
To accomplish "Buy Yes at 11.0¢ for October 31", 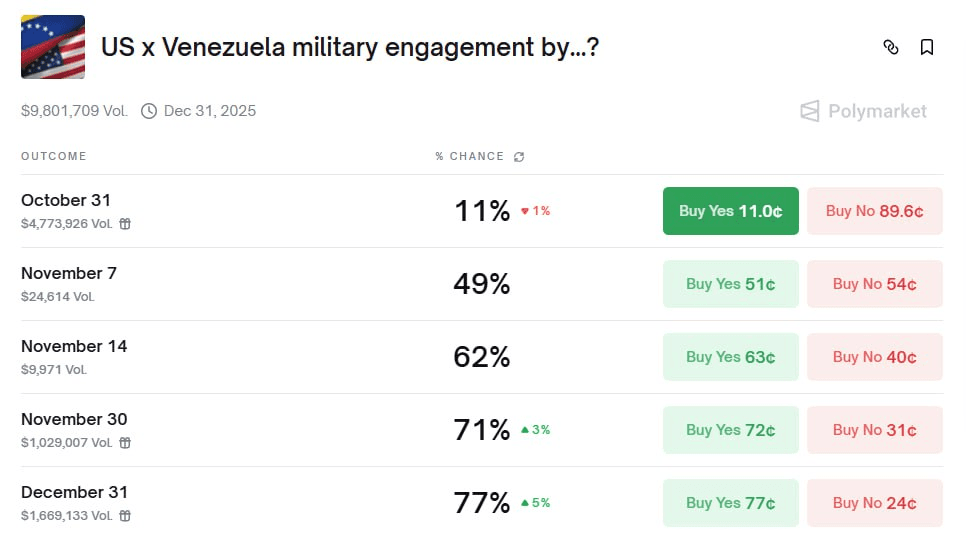I will coord(730,211).
